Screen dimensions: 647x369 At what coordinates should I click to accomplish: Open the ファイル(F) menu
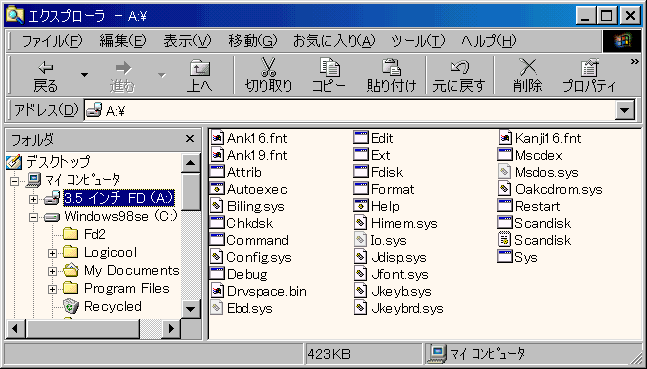52,41
